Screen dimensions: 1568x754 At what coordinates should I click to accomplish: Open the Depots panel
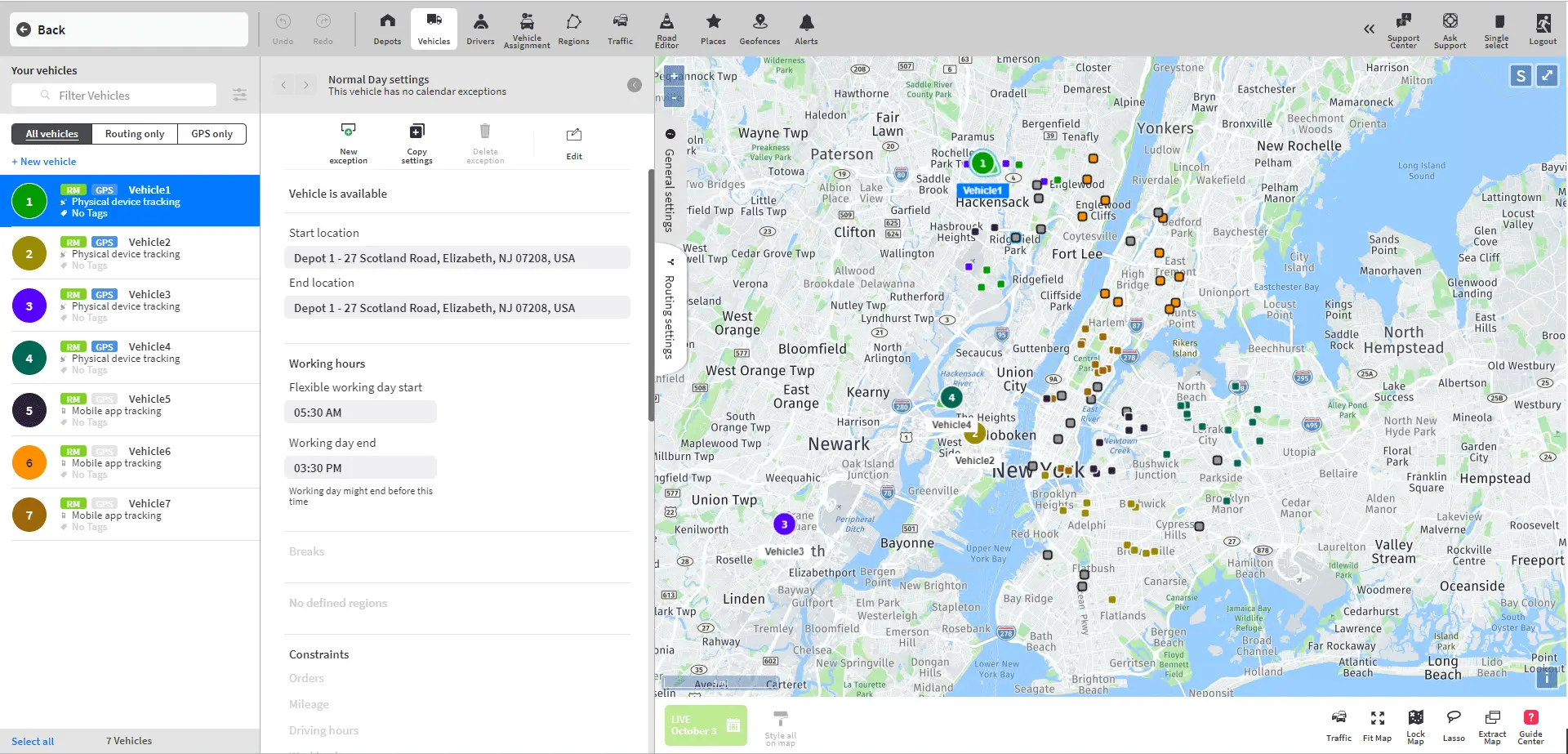click(x=387, y=29)
